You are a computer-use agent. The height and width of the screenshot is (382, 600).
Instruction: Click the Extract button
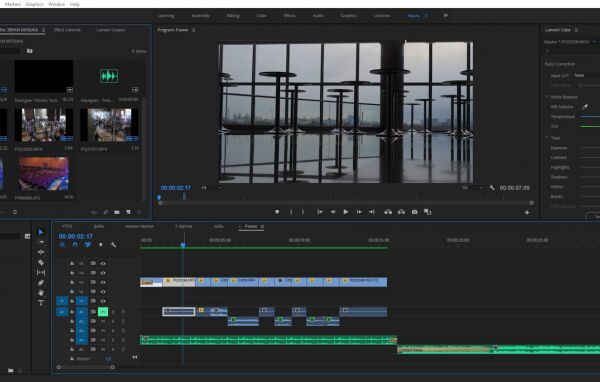[x=401, y=212]
